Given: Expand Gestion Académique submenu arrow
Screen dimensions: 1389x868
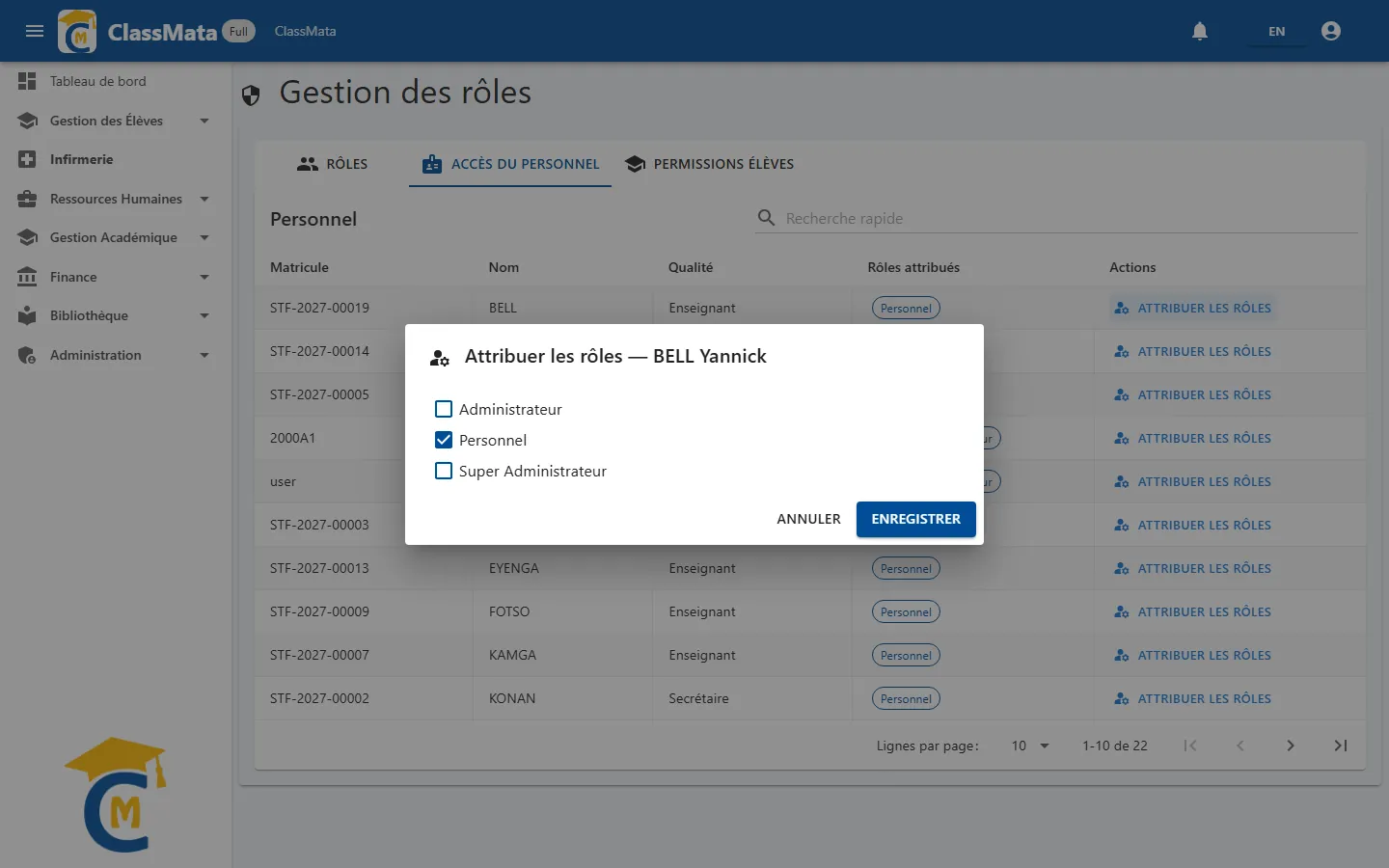Looking at the screenshot, I should 204,237.
